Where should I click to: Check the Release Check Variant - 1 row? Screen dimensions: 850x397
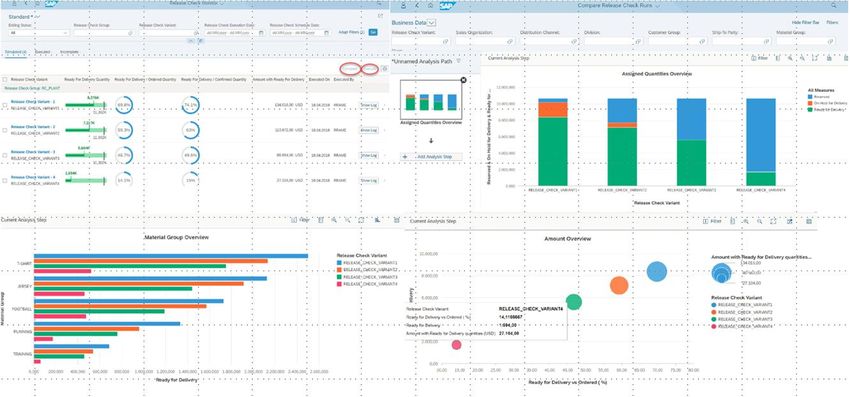(x=5, y=105)
